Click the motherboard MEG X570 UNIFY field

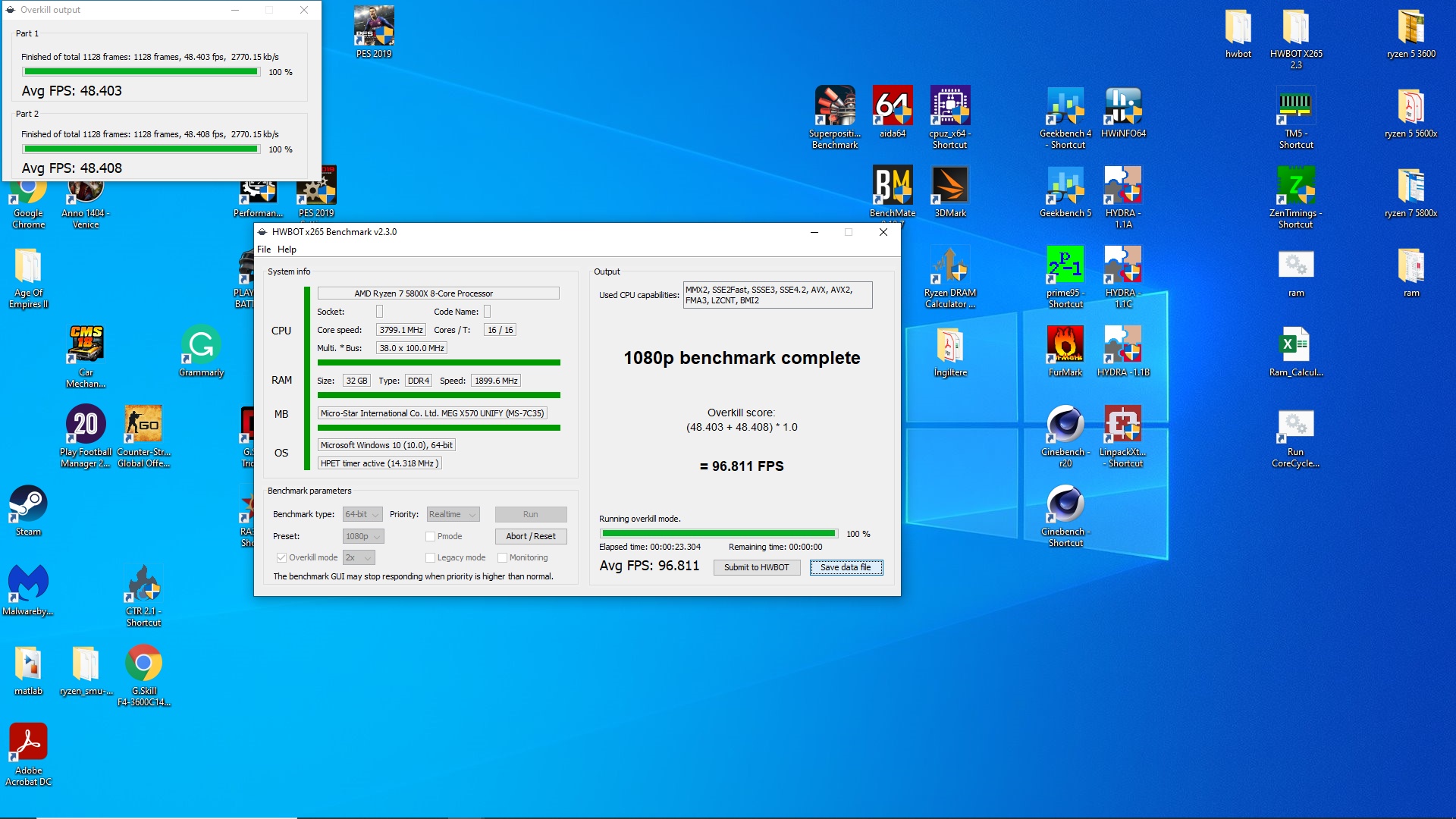pos(432,413)
